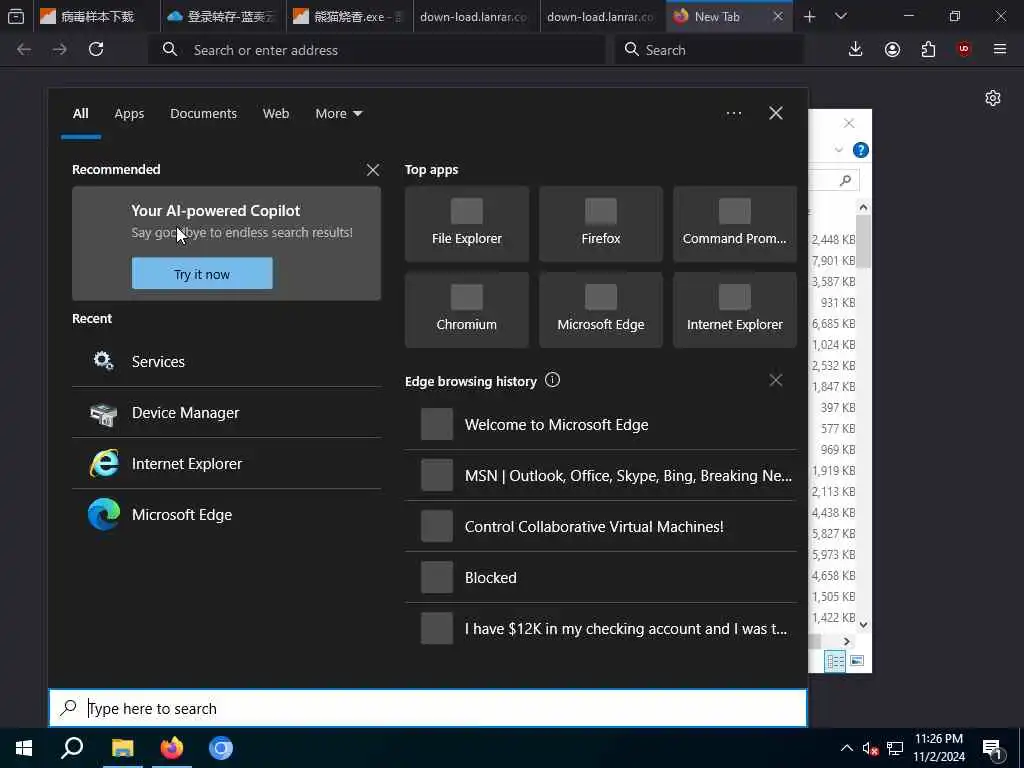
Task: Open Services from Recent list
Action: (226, 361)
